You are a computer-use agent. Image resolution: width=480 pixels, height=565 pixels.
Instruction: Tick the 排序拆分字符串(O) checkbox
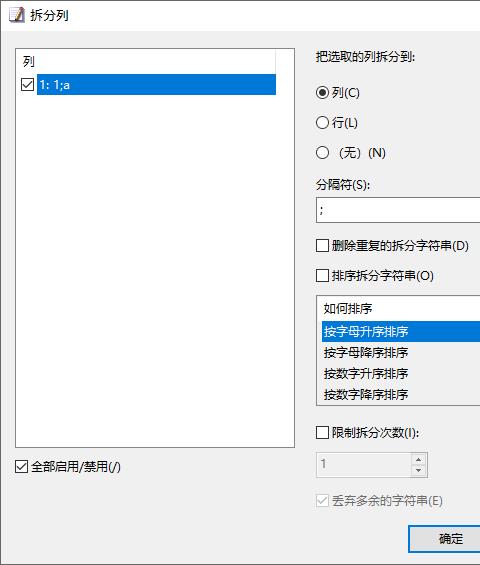click(322, 276)
